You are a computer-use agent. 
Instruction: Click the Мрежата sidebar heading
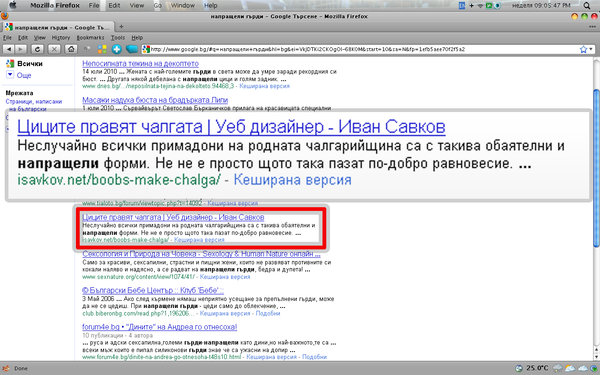(19, 93)
